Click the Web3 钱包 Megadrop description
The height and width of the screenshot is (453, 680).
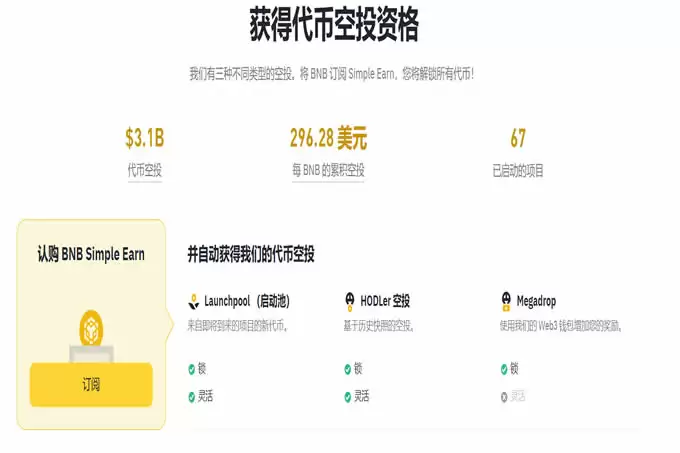point(561,326)
